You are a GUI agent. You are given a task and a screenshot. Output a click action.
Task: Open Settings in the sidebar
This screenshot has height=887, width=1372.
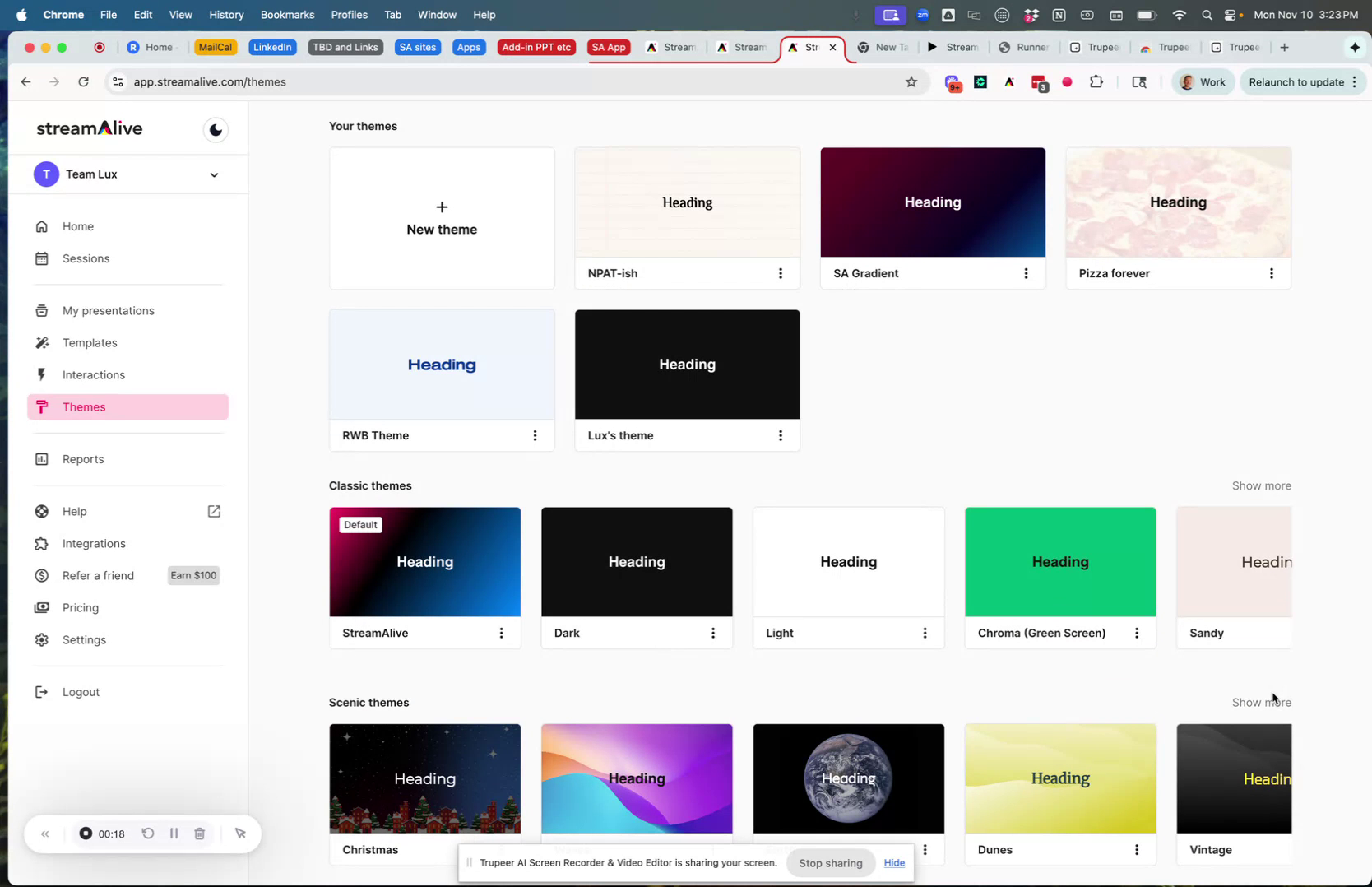pos(83,639)
